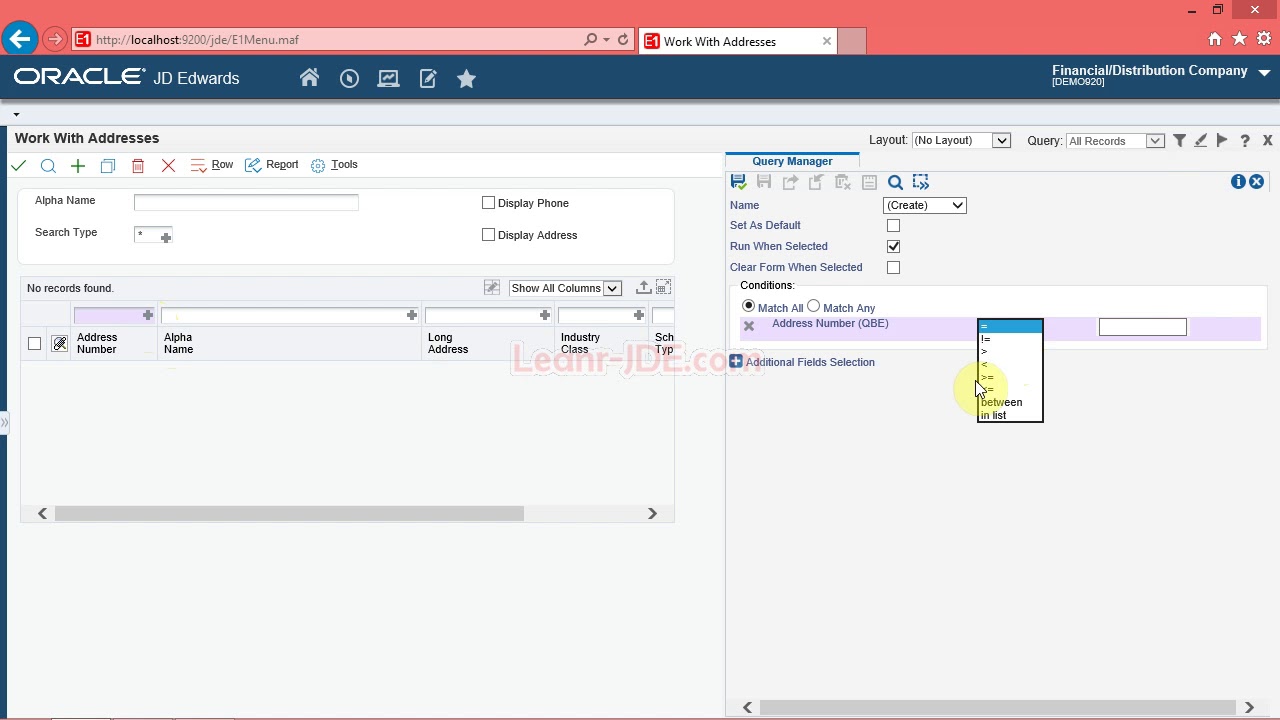Image resolution: width=1280 pixels, height=720 pixels.
Task: Open the Name (Create) dropdown
Action: (x=925, y=205)
